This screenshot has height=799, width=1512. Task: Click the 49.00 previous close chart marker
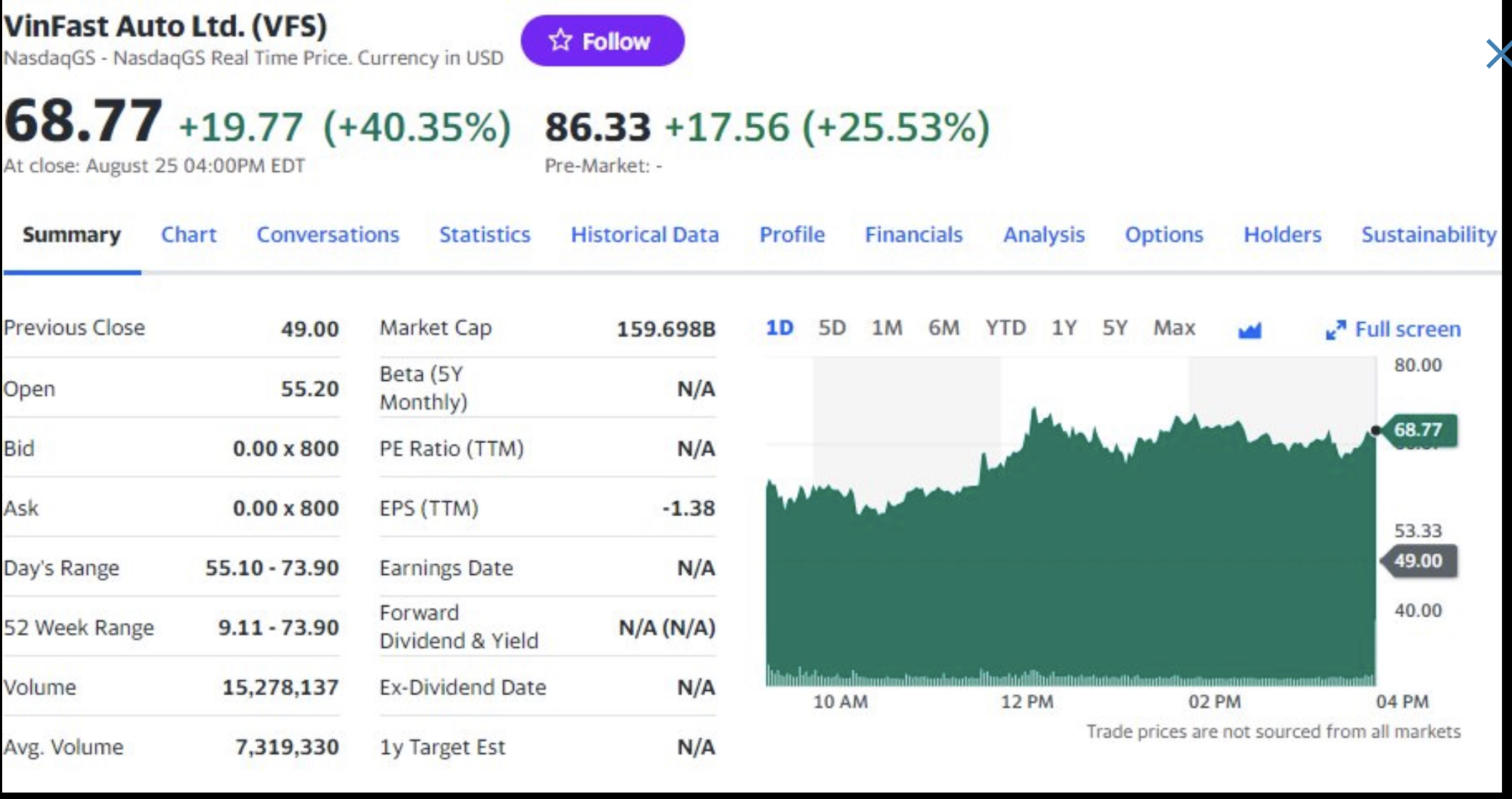pyautogui.click(x=1418, y=561)
